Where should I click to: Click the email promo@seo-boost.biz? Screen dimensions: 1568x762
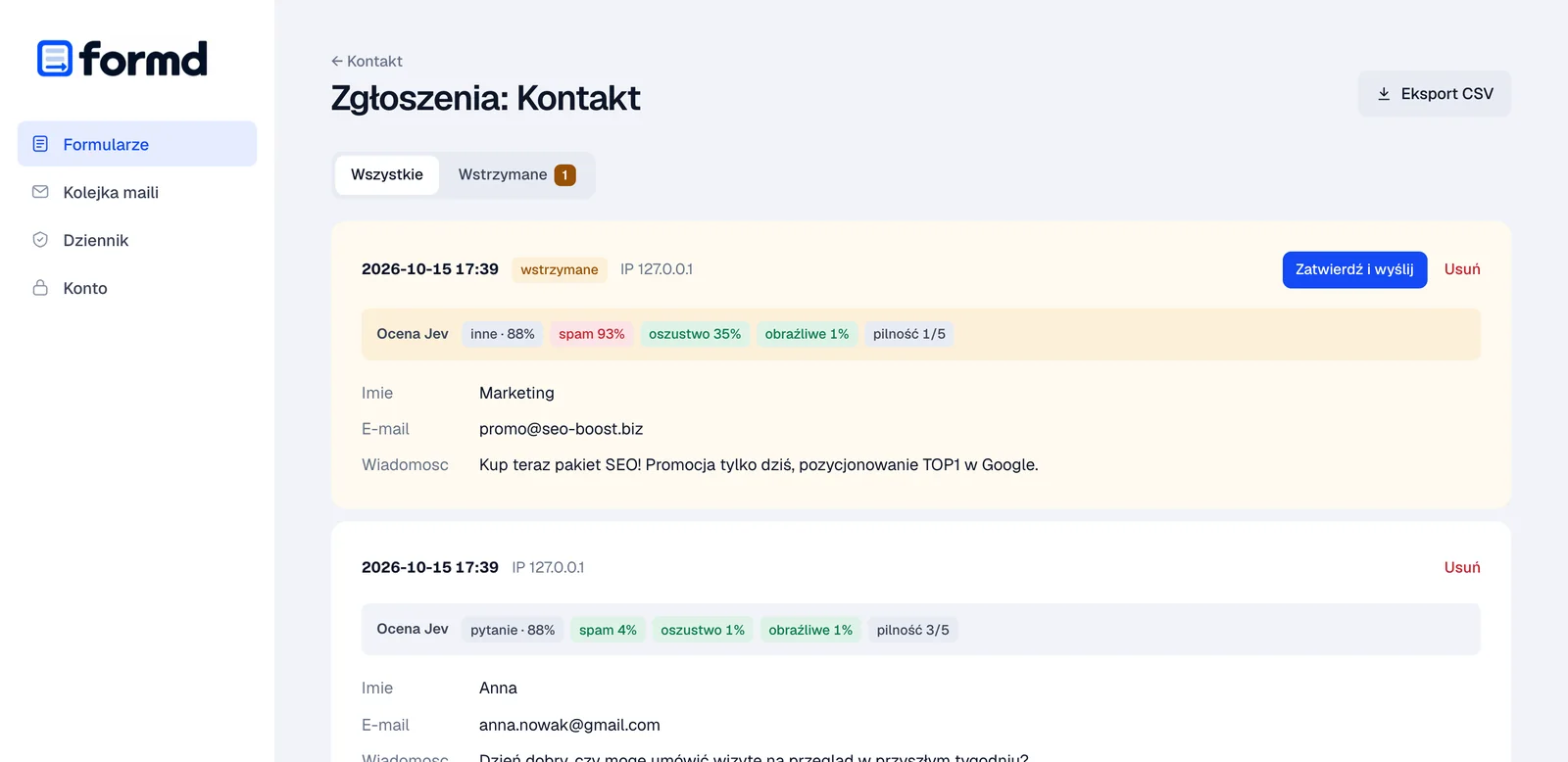pos(561,429)
